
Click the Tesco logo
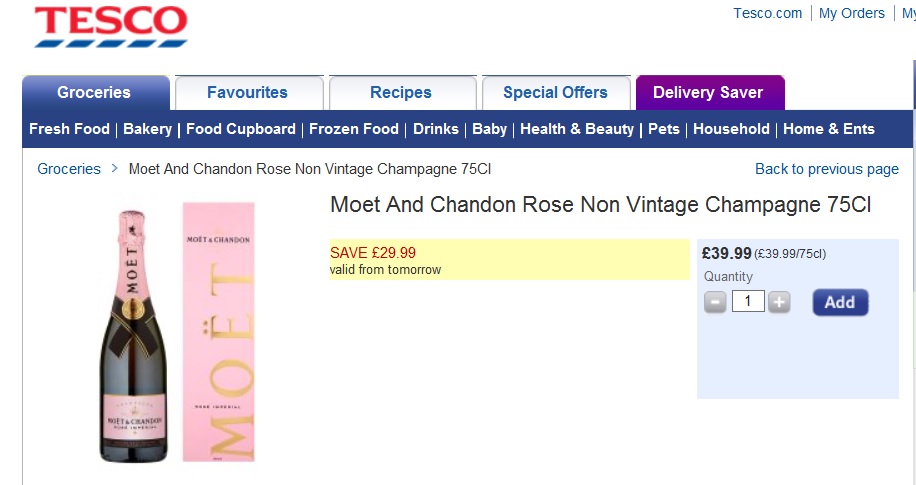click(110, 27)
